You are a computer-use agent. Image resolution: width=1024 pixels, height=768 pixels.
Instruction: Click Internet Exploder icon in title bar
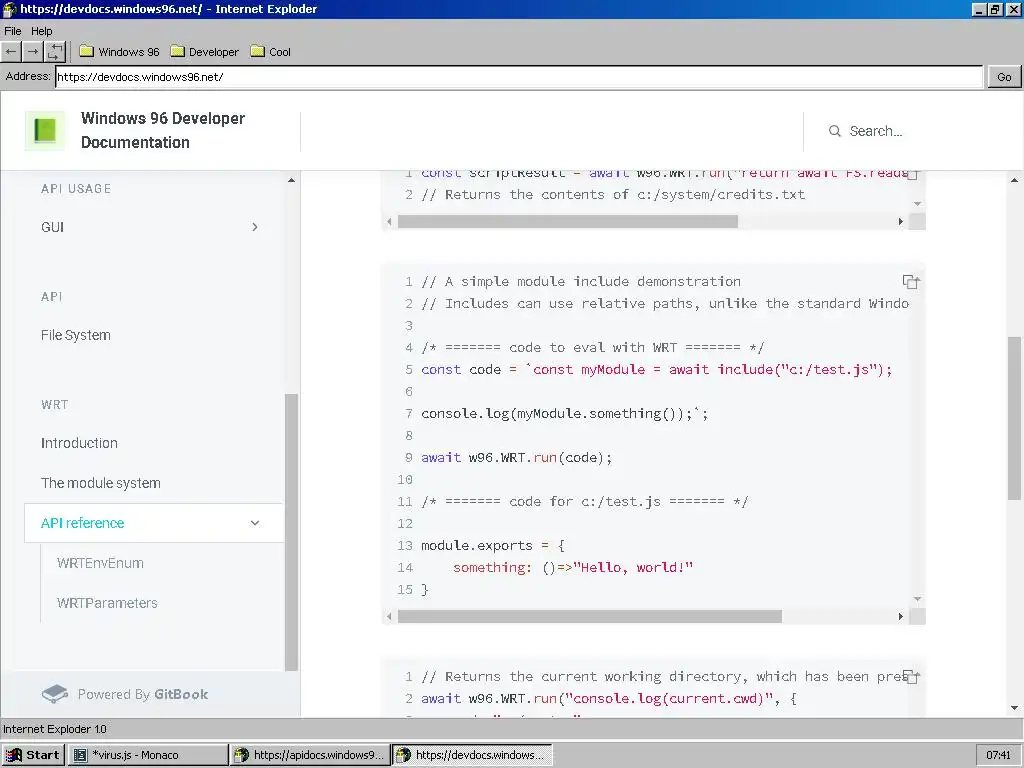coord(10,9)
